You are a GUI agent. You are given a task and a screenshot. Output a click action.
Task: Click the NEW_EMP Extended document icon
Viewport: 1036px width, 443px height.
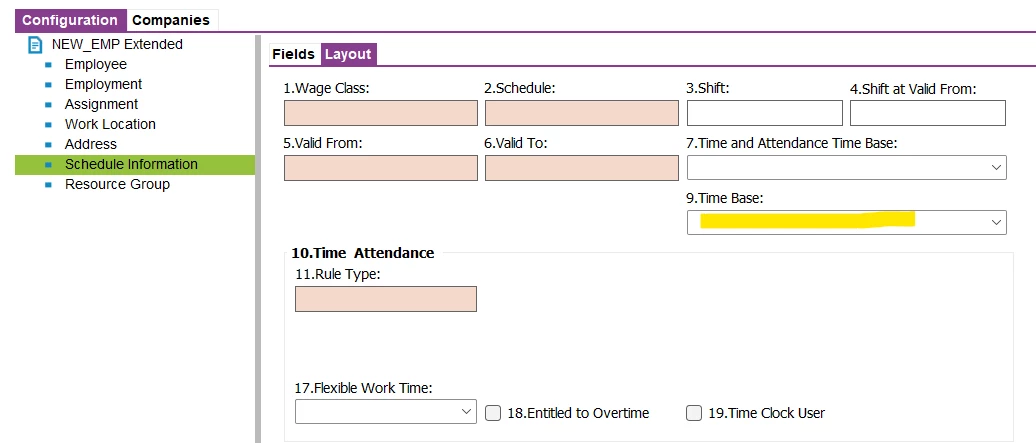pos(35,45)
